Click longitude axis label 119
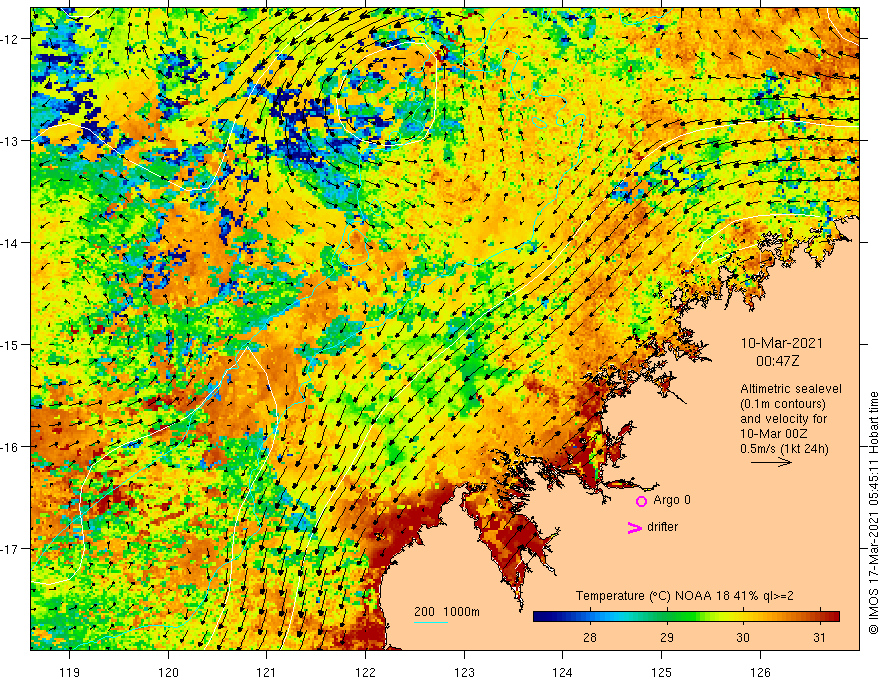 pyautogui.click(x=70, y=672)
